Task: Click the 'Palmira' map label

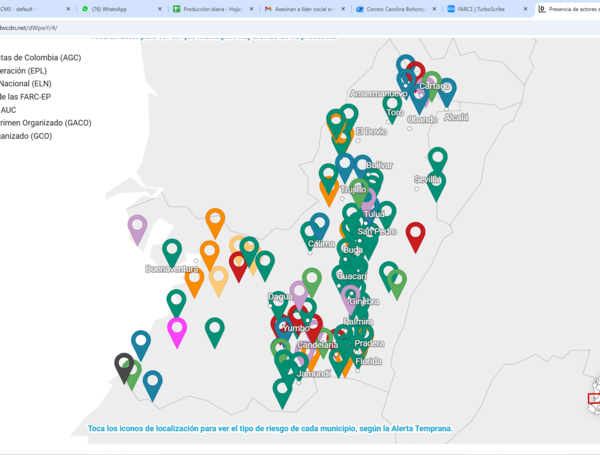Action: coord(358,321)
